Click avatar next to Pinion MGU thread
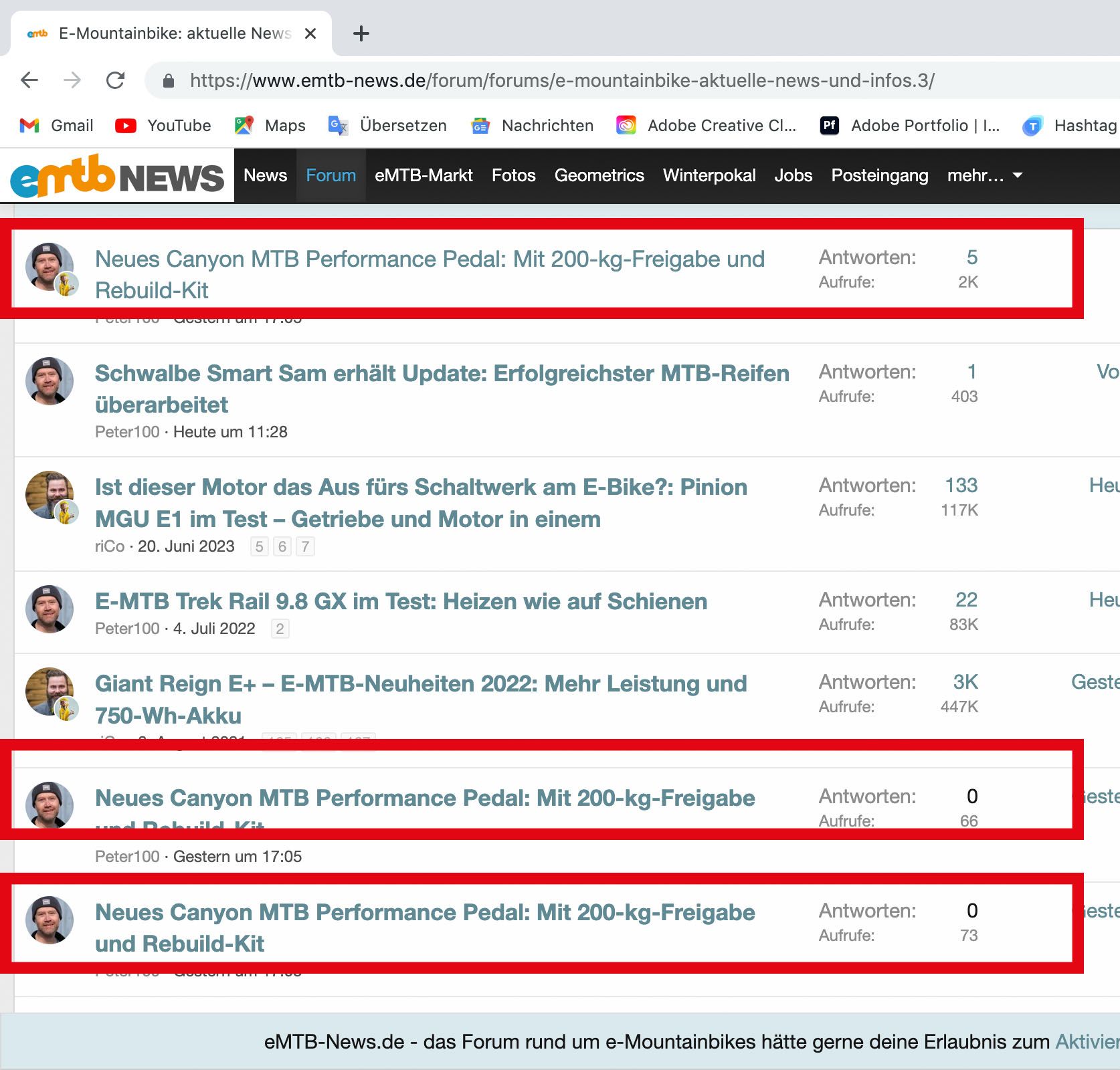This screenshot has width=1120, height=1070. (50, 495)
